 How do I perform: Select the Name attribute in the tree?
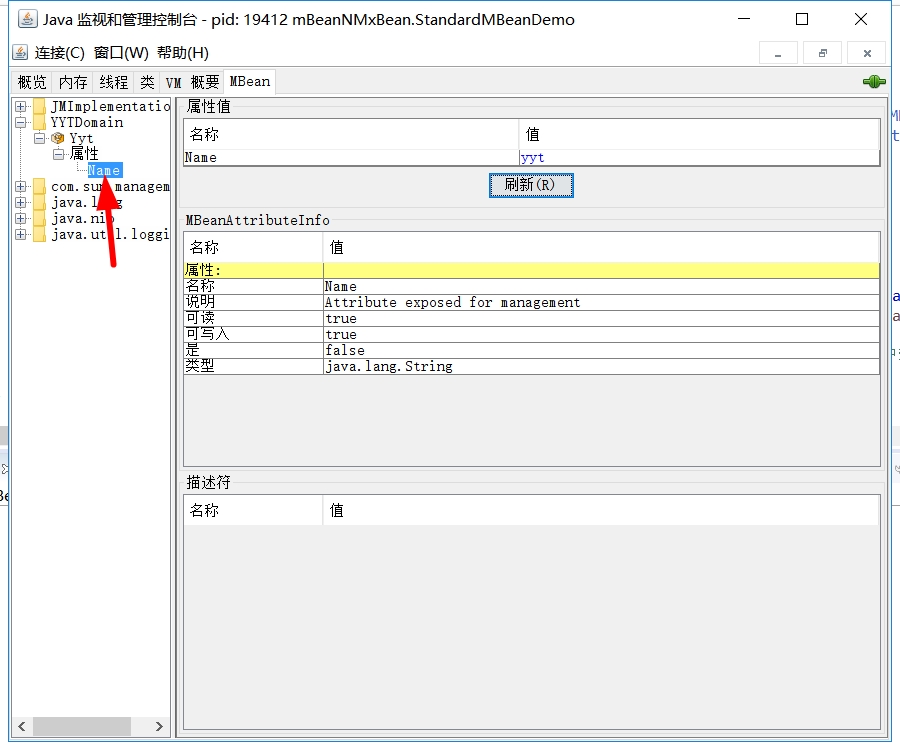pos(104,170)
